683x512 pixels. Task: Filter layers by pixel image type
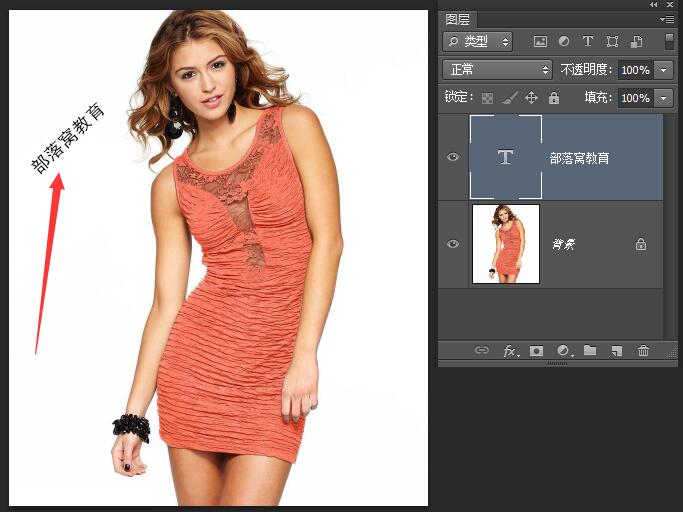click(x=540, y=42)
